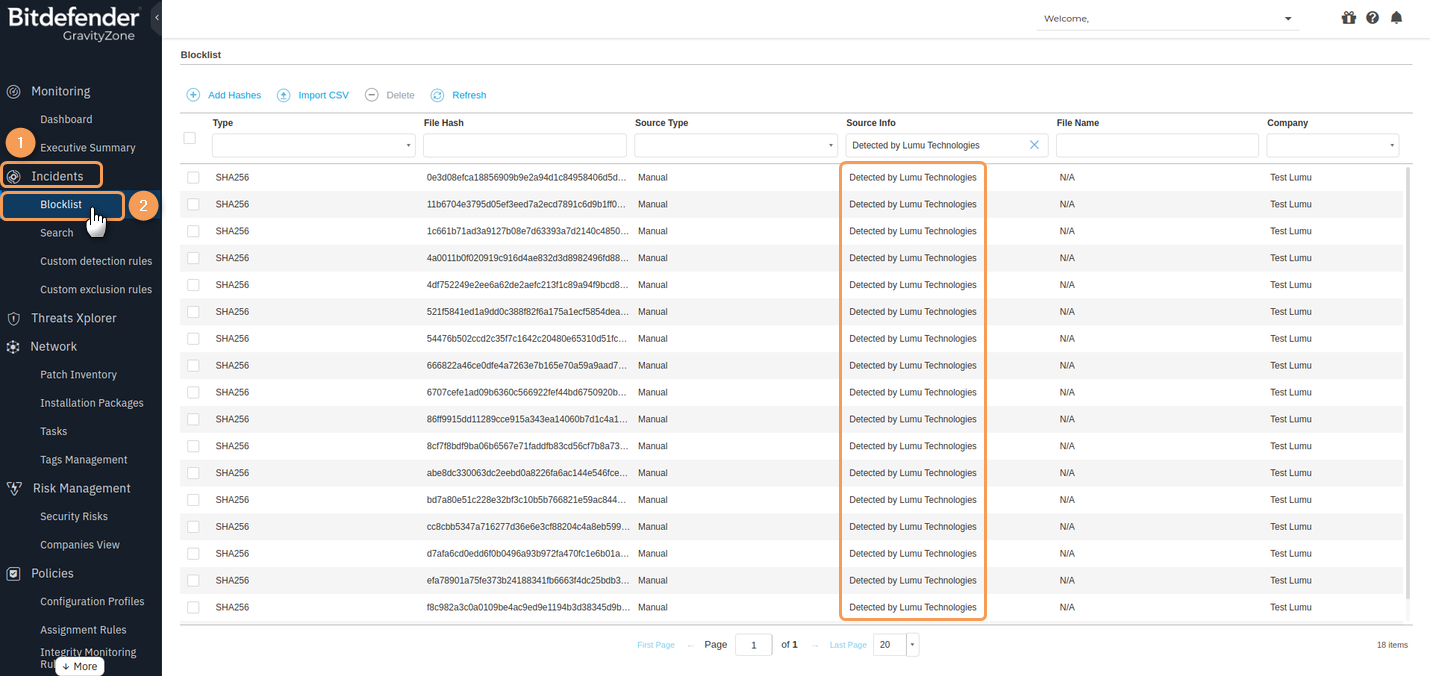Click the Add Hashes plus icon
This screenshot has height=676, width=1430.
tap(193, 95)
